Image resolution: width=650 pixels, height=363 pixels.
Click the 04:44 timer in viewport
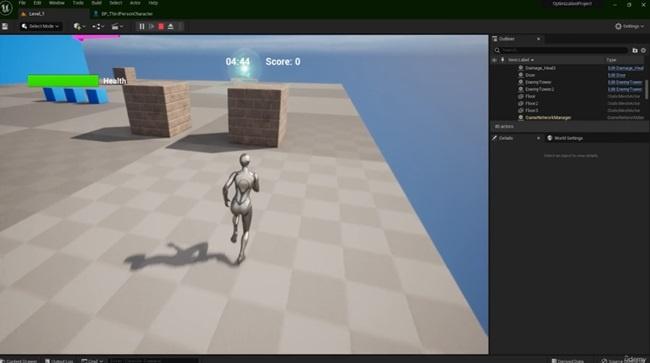(x=238, y=62)
